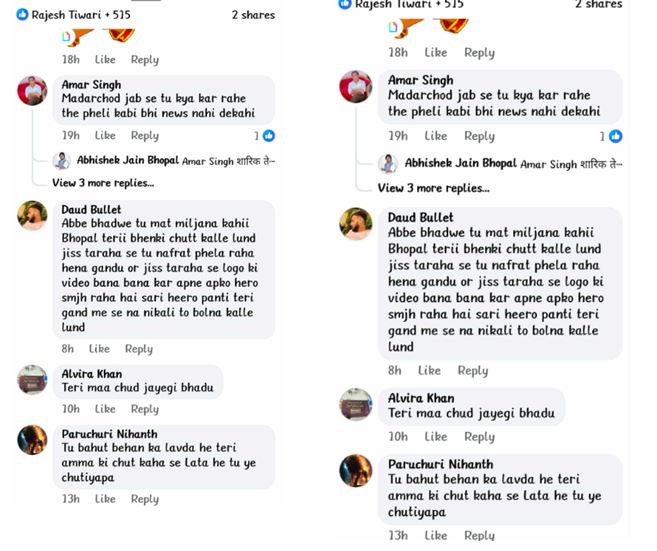
Task: Open the '2 shares' list in left panel
Action: coord(253,15)
